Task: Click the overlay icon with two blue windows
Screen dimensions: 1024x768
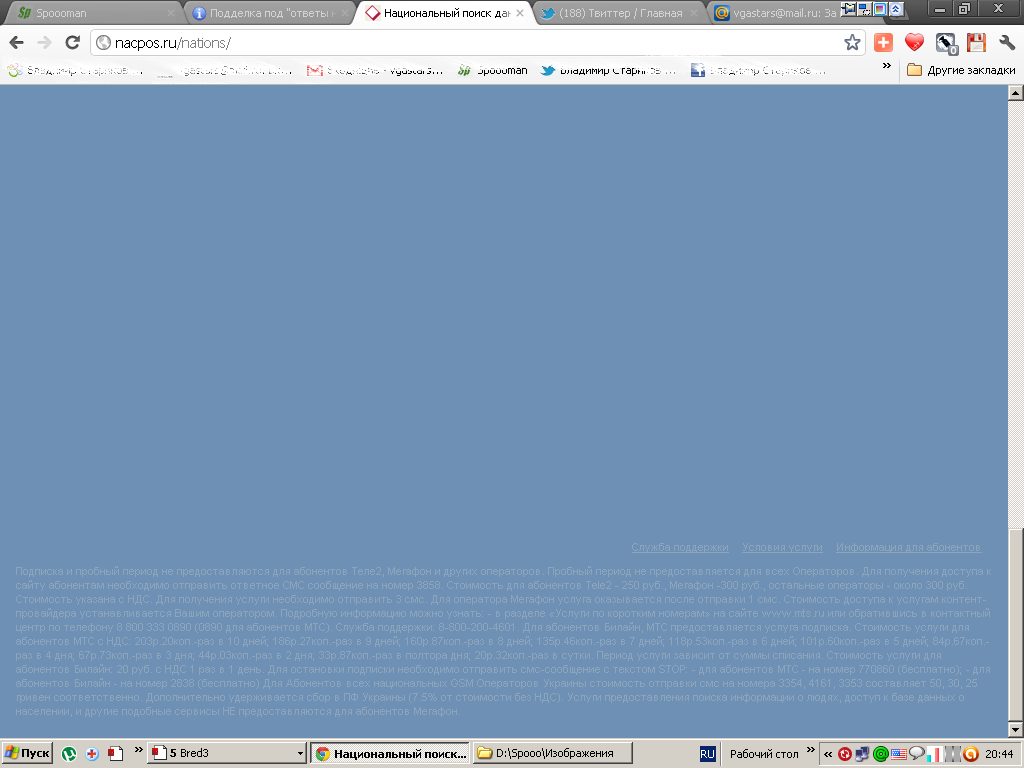Action: point(863,8)
